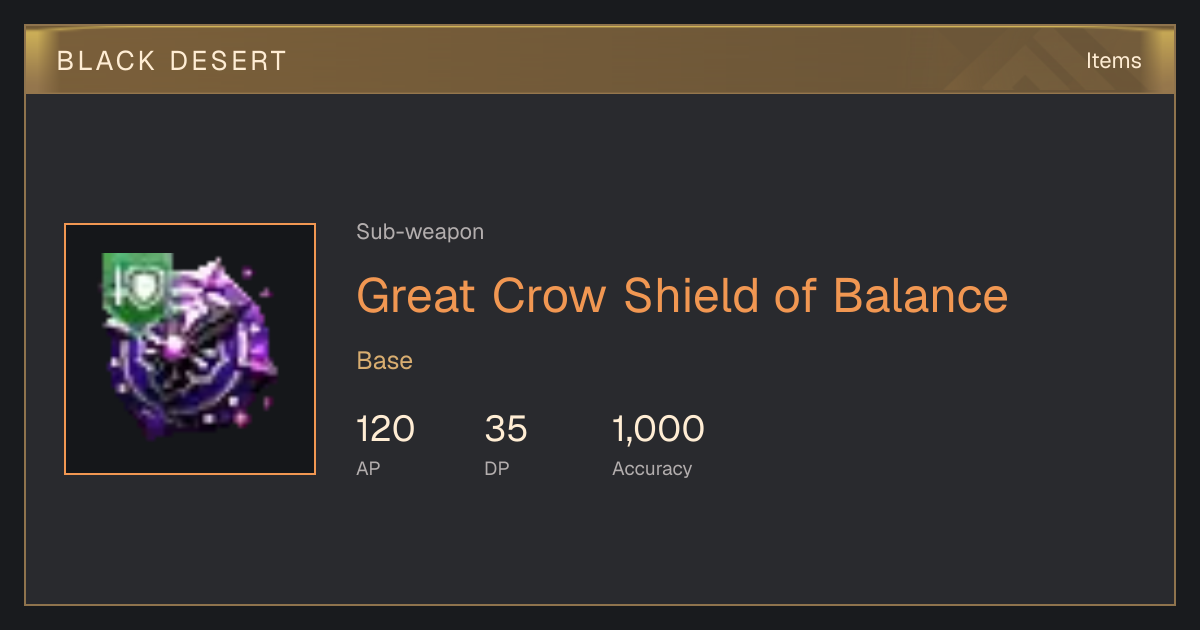Click the 35 DP value
The width and height of the screenshot is (1200, 630).
point(506,429)
